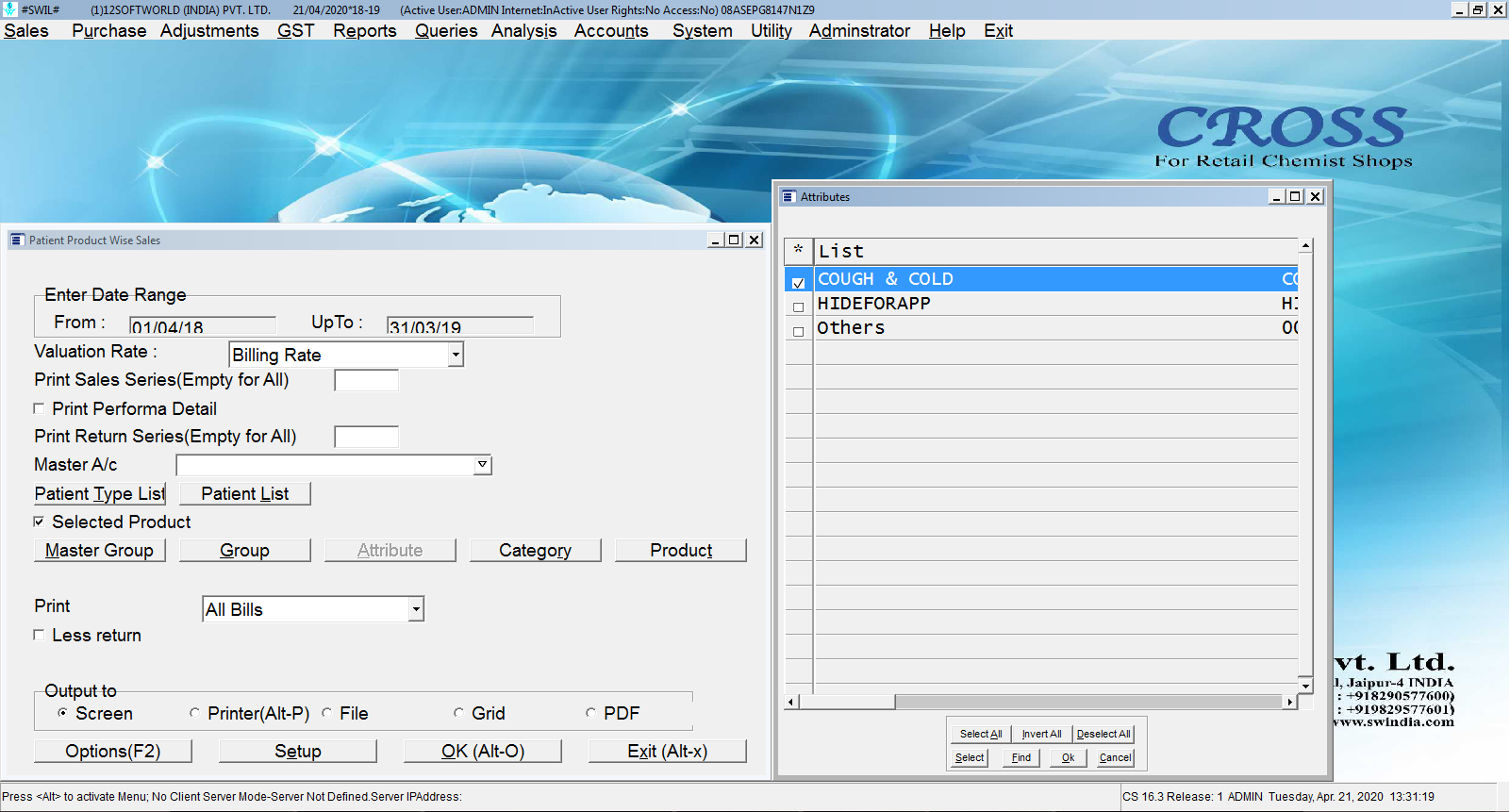Image resolution: width=1510 pixels, height=812 pixels.
Task: Select the Grid output radio button
Action: [x=458, y=713]
